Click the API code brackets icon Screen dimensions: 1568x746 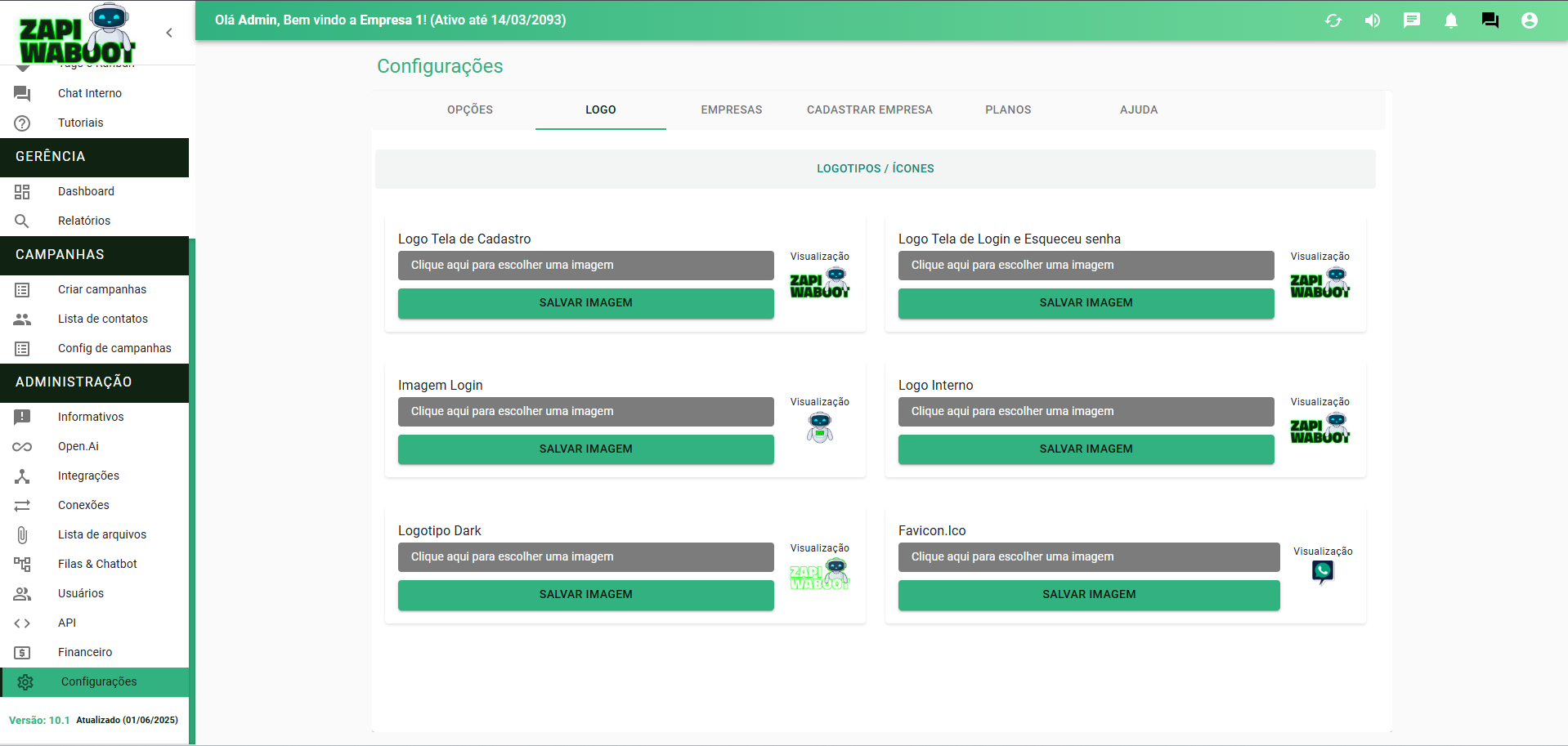coord(22,623)
